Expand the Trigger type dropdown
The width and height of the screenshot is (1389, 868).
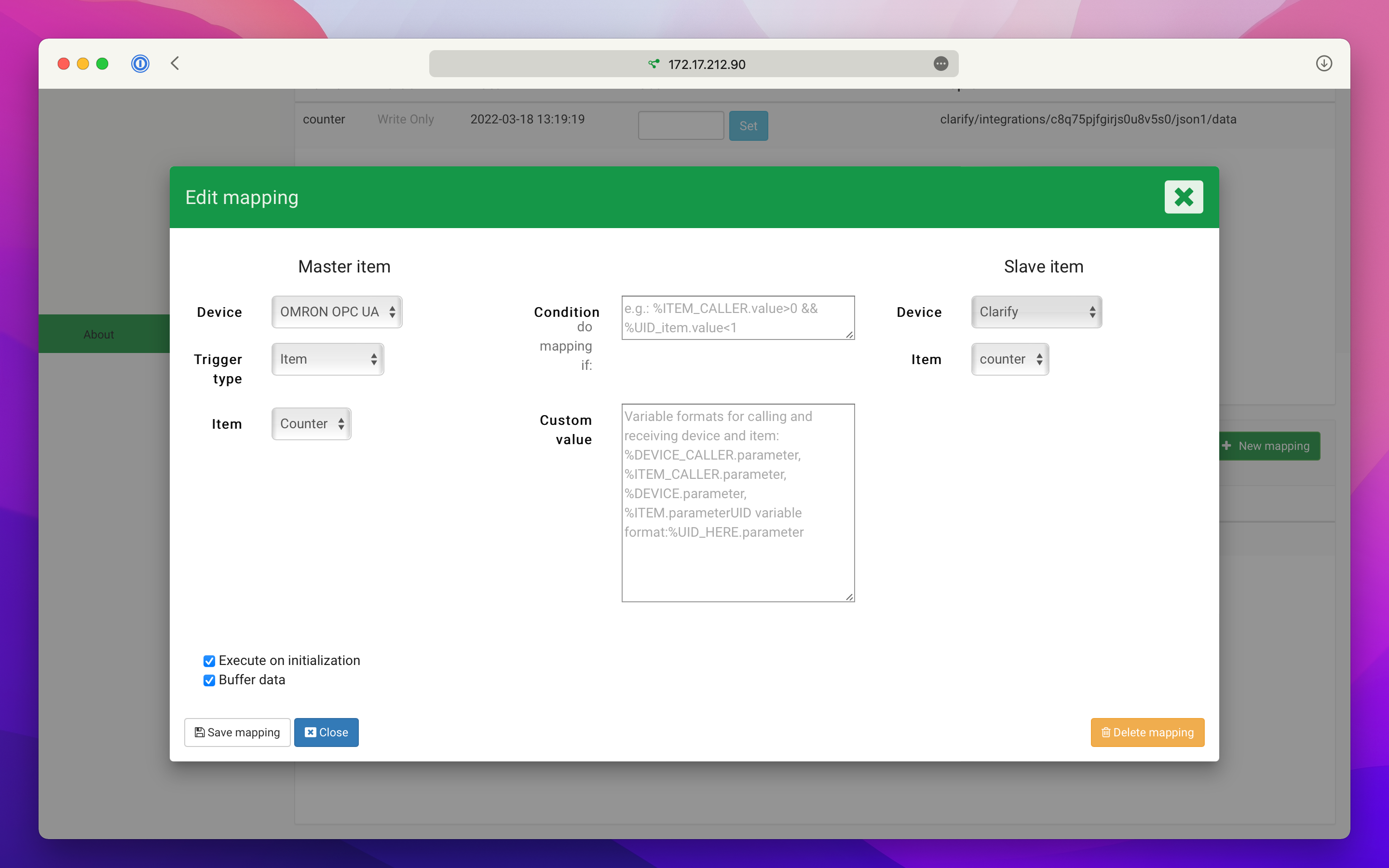click(x=328, y=359)
